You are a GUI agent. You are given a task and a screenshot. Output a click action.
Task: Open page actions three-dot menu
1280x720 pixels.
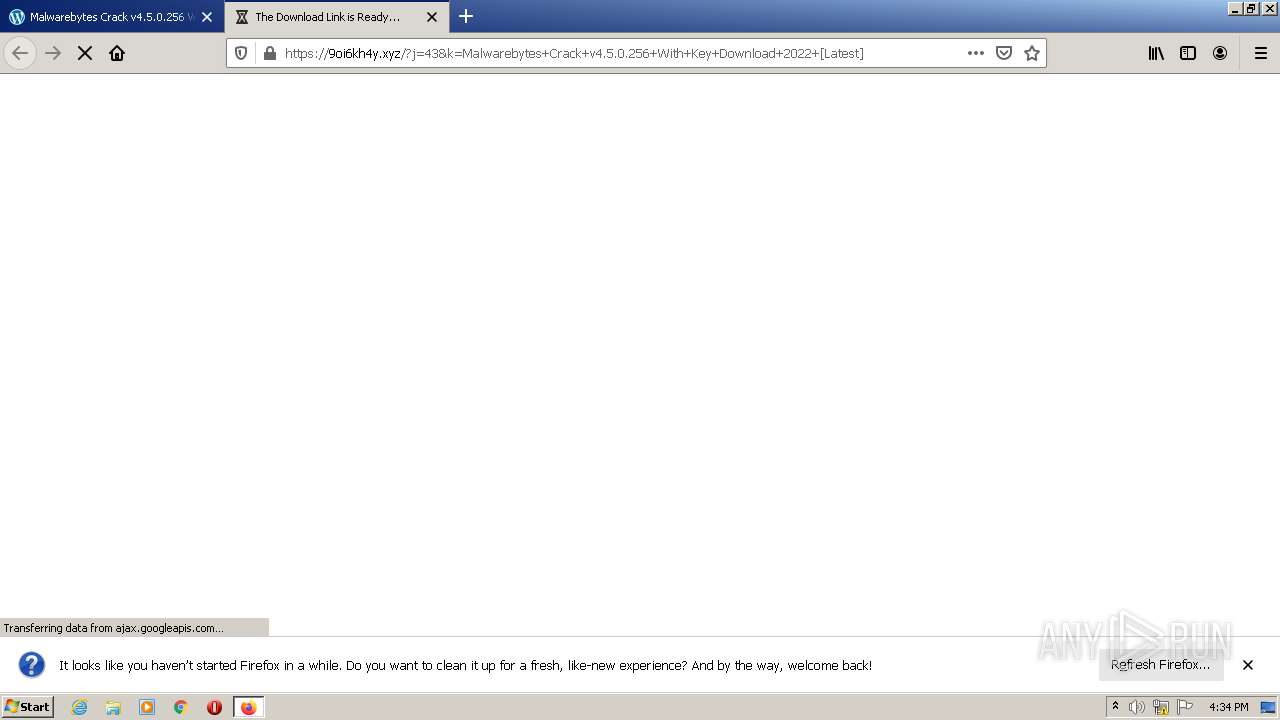click(976, 53)
